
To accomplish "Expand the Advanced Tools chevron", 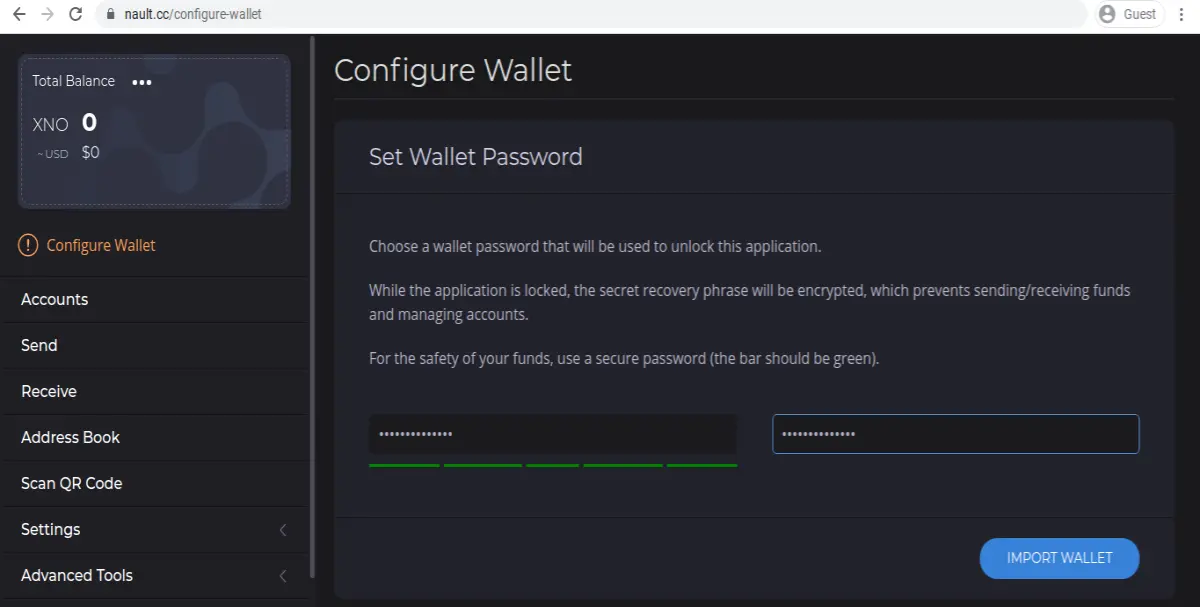I will coord(283,576).
